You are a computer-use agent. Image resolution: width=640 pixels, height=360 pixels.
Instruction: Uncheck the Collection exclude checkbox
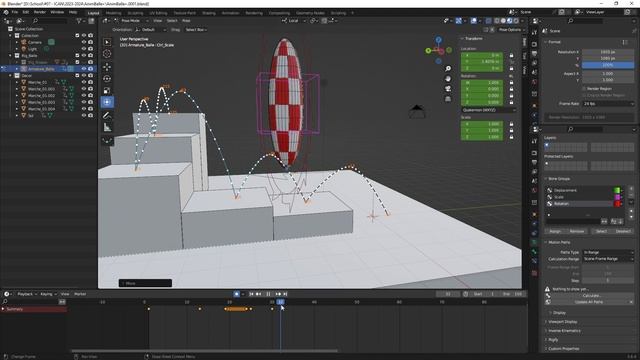tap(77, 36)
